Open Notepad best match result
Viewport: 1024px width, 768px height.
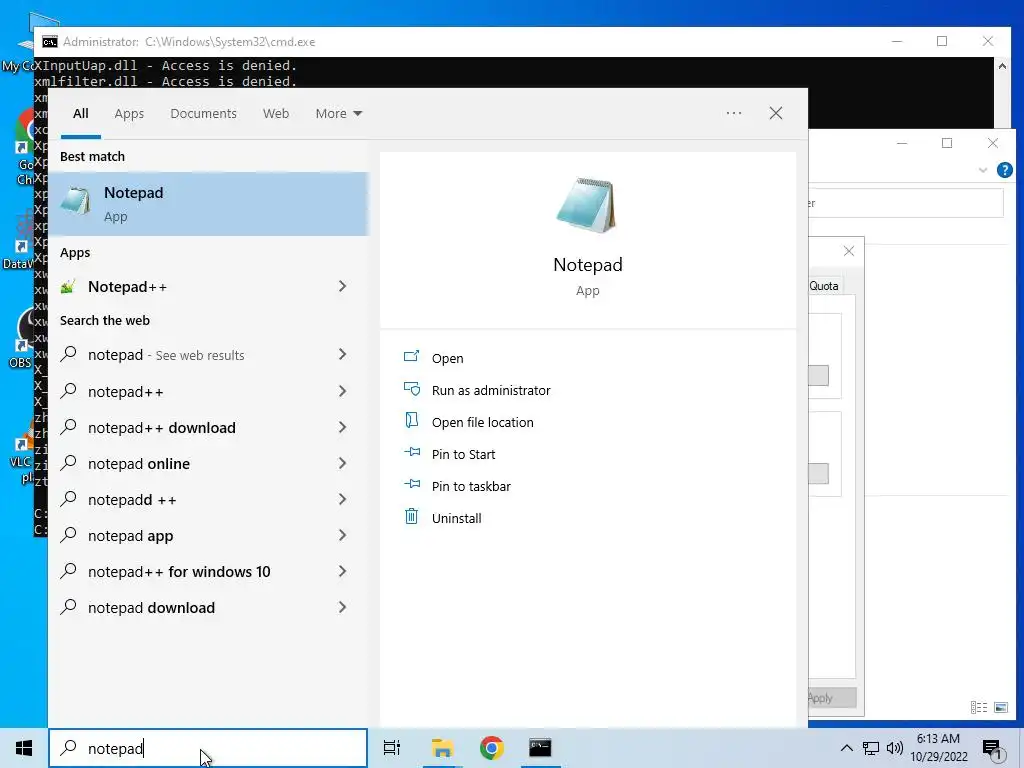208,203
